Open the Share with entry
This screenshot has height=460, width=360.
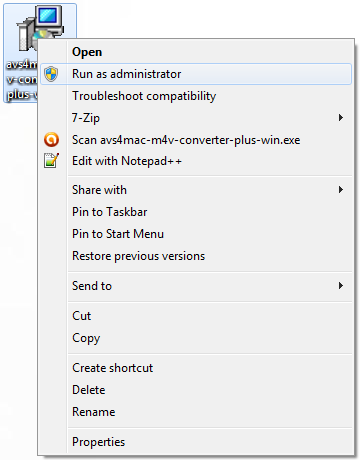point(196,190)
